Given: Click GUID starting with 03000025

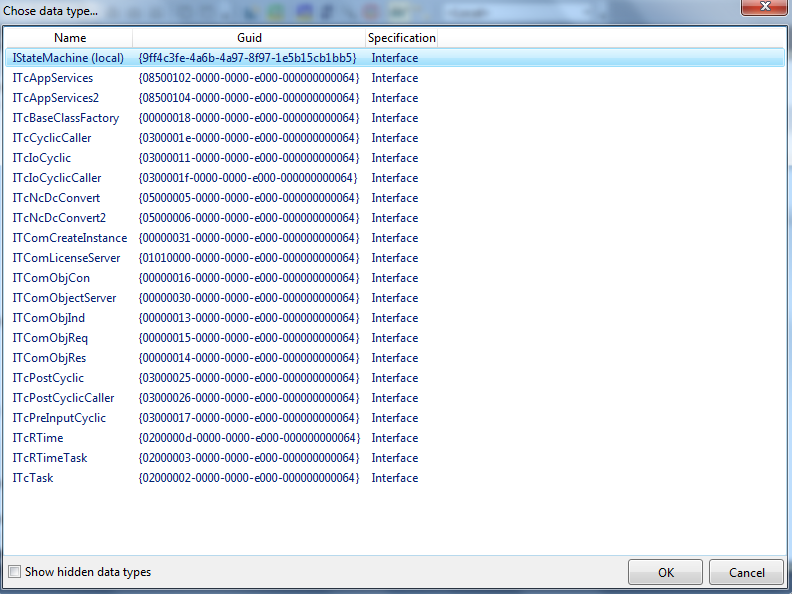Looking at the screenshot, I should (x=249, y=378).
